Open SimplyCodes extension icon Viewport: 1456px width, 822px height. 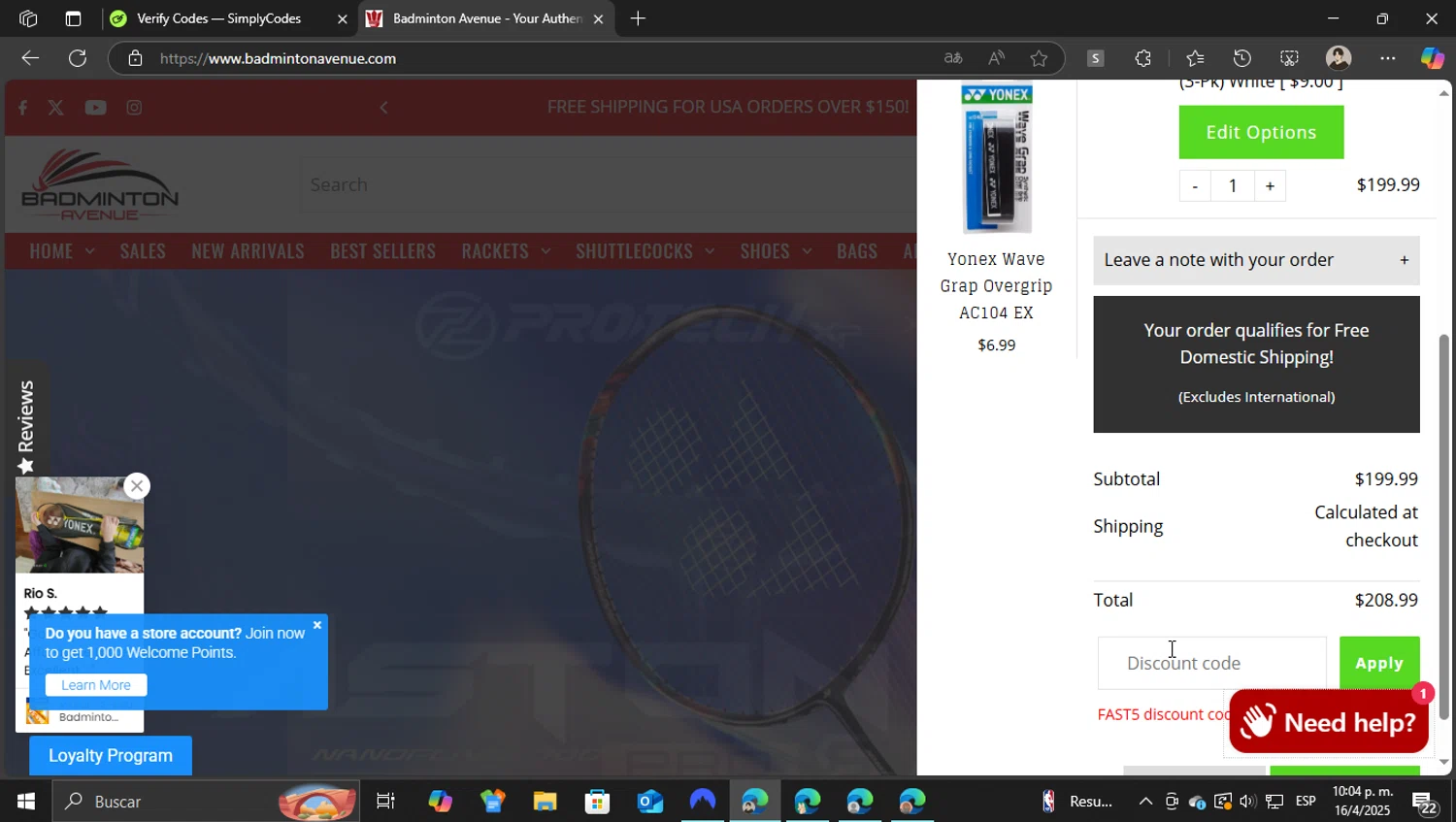click(1095, 58)
